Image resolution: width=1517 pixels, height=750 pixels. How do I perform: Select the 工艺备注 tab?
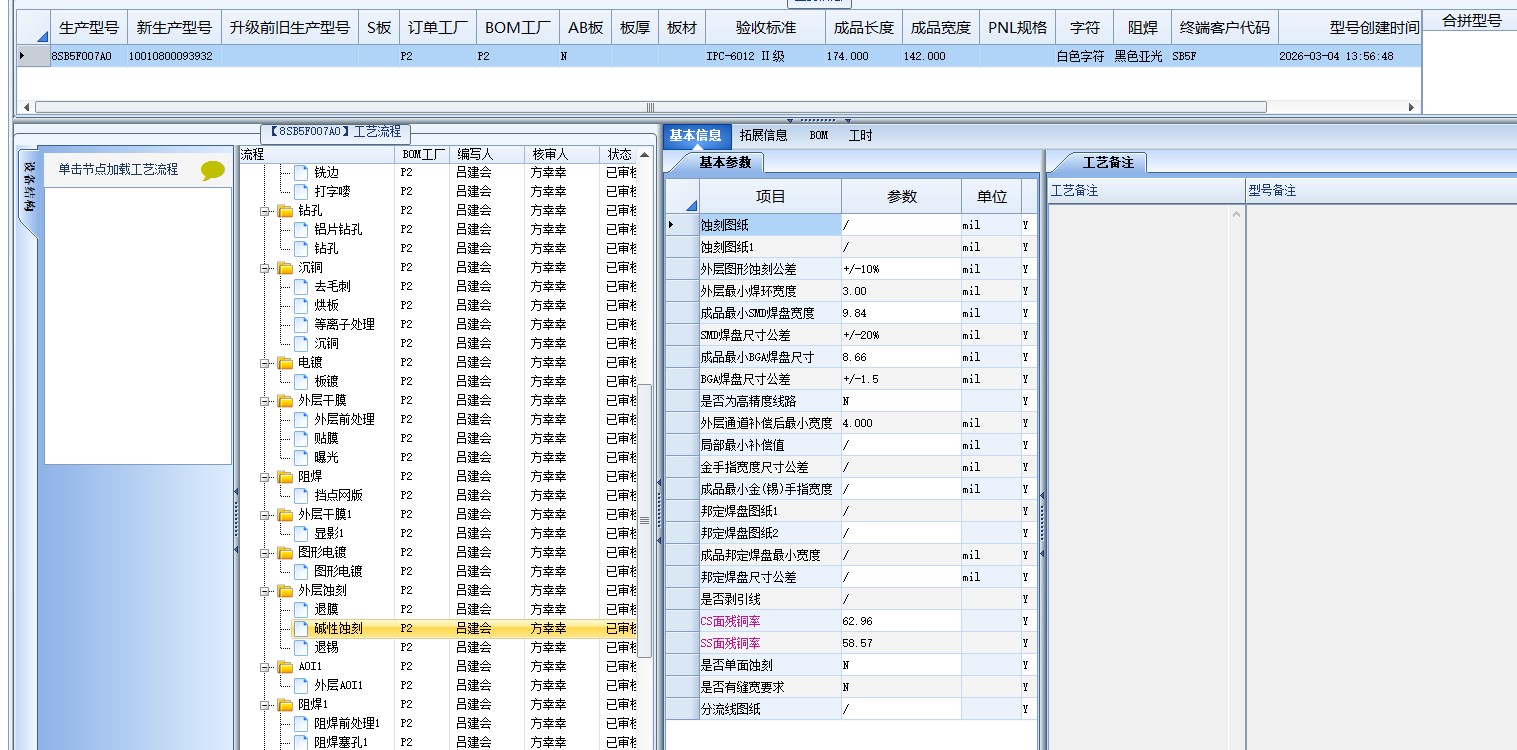pos(1108,162)
